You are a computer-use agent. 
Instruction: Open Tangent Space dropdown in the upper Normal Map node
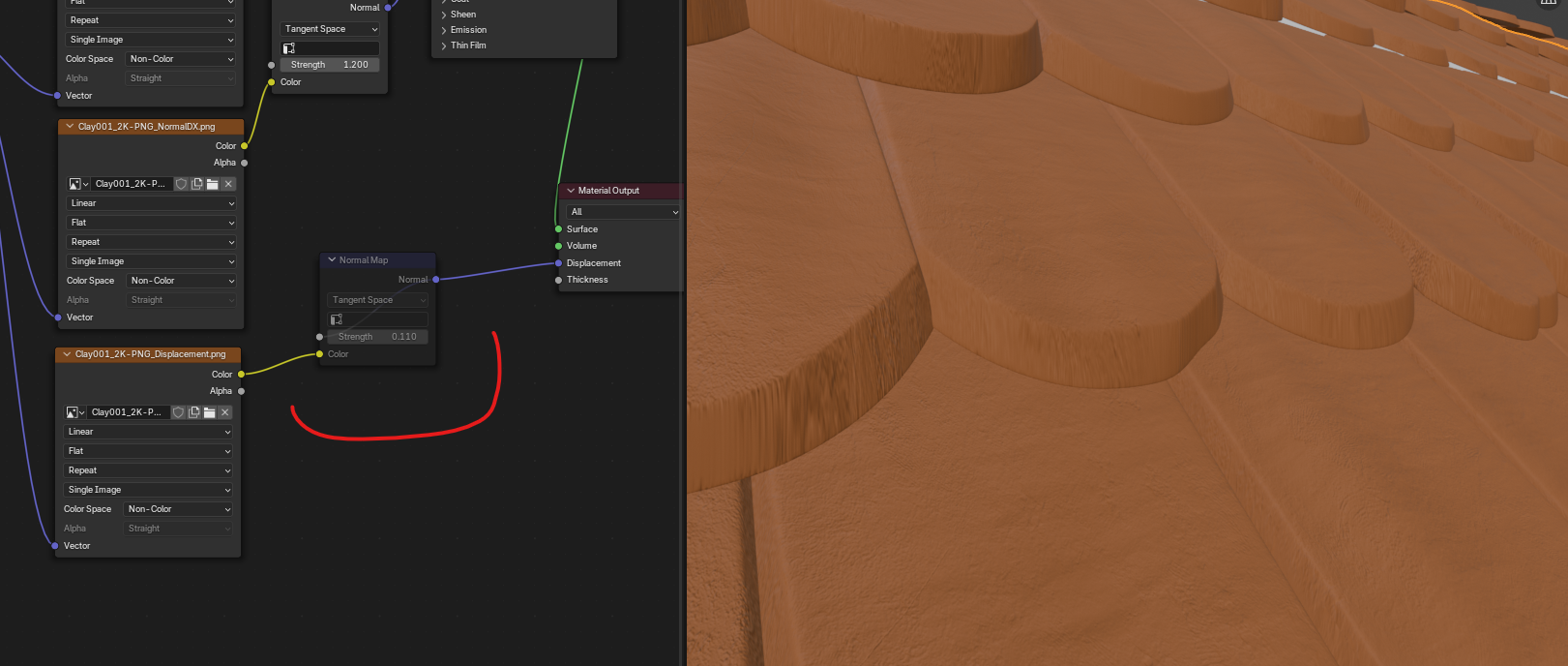330,29
